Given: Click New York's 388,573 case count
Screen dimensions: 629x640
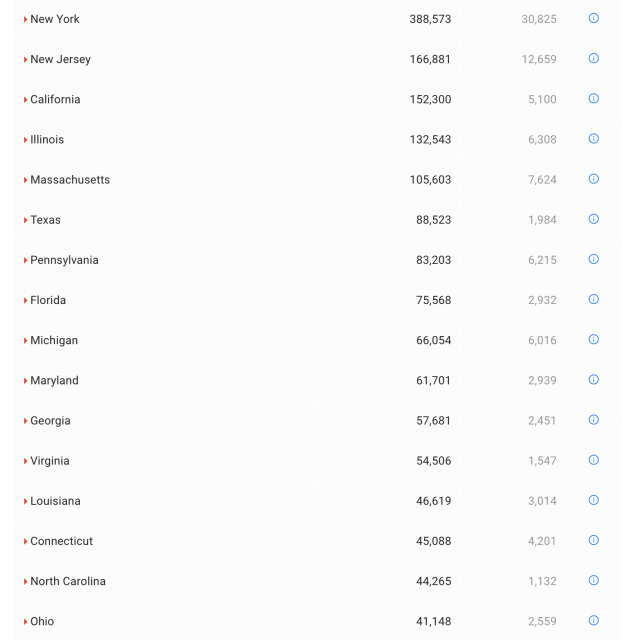Looking at the screenshot, I should [x=430, y=19].
